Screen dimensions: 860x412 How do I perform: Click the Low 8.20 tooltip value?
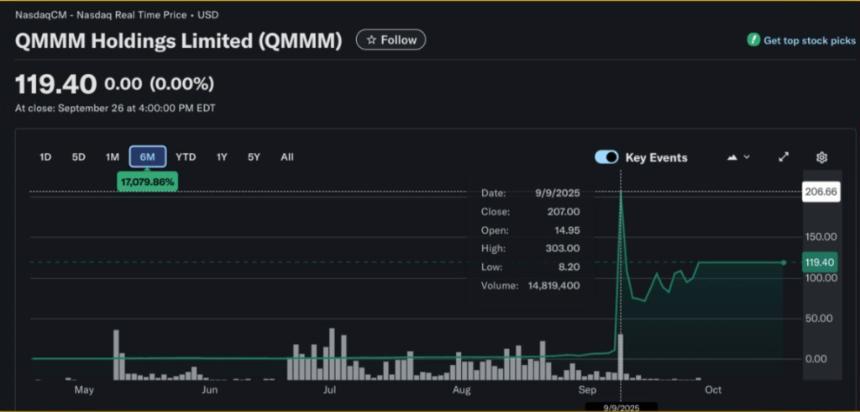[x=570, y=267]
